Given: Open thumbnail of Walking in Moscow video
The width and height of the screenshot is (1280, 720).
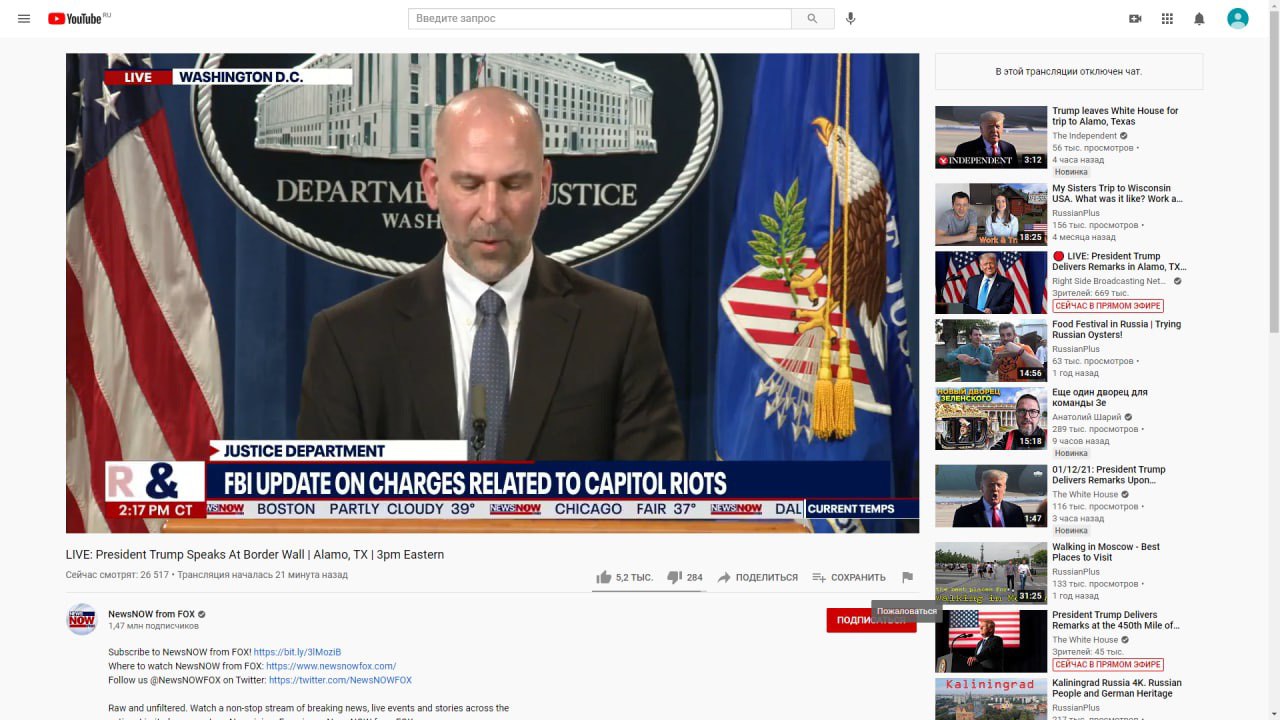Looking at the screenshot, I should [x=991, y=573].
